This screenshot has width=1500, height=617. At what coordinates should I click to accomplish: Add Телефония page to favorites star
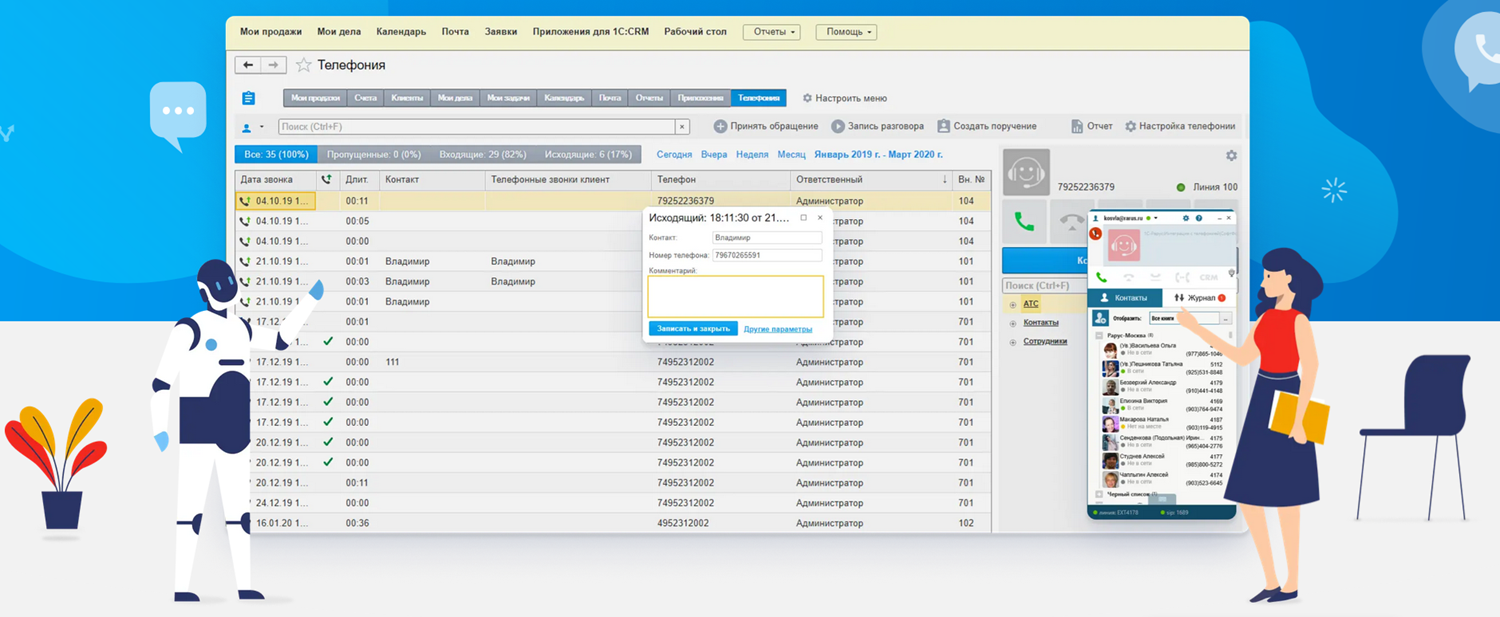pyautogui.click(x=304, y=65)
